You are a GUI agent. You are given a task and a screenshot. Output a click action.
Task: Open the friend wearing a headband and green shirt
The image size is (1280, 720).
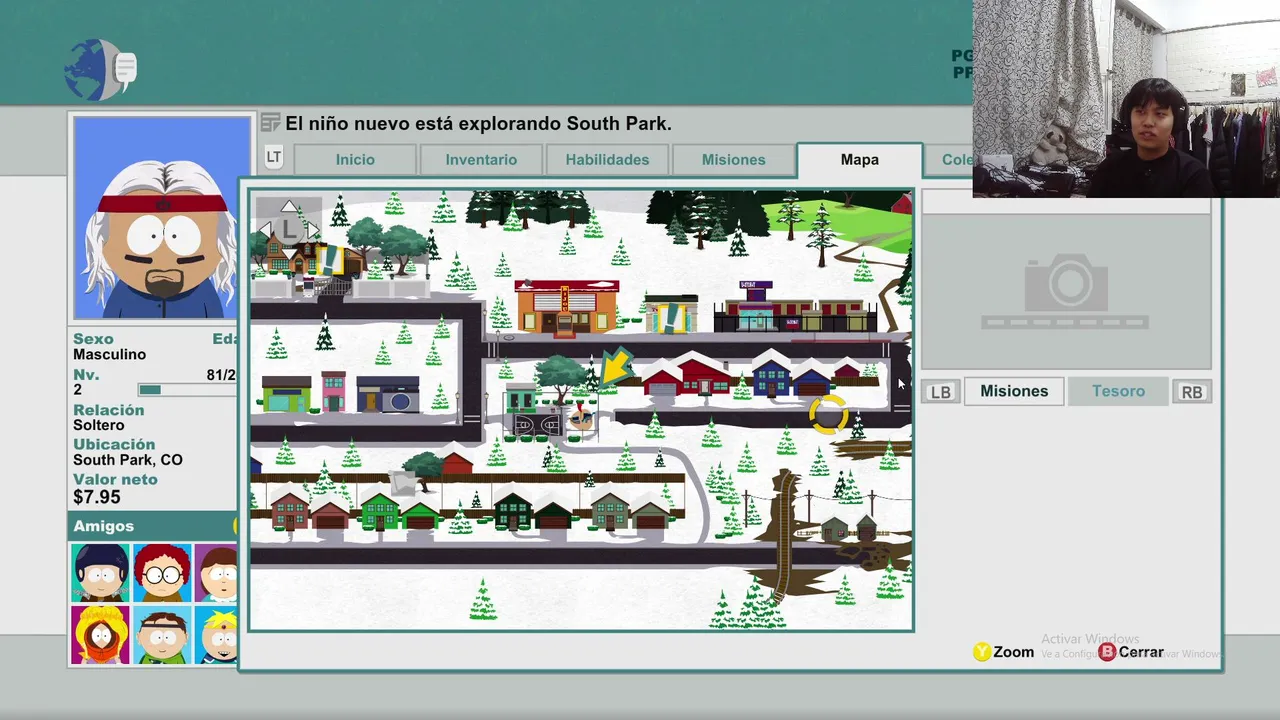tap(162, 635)
